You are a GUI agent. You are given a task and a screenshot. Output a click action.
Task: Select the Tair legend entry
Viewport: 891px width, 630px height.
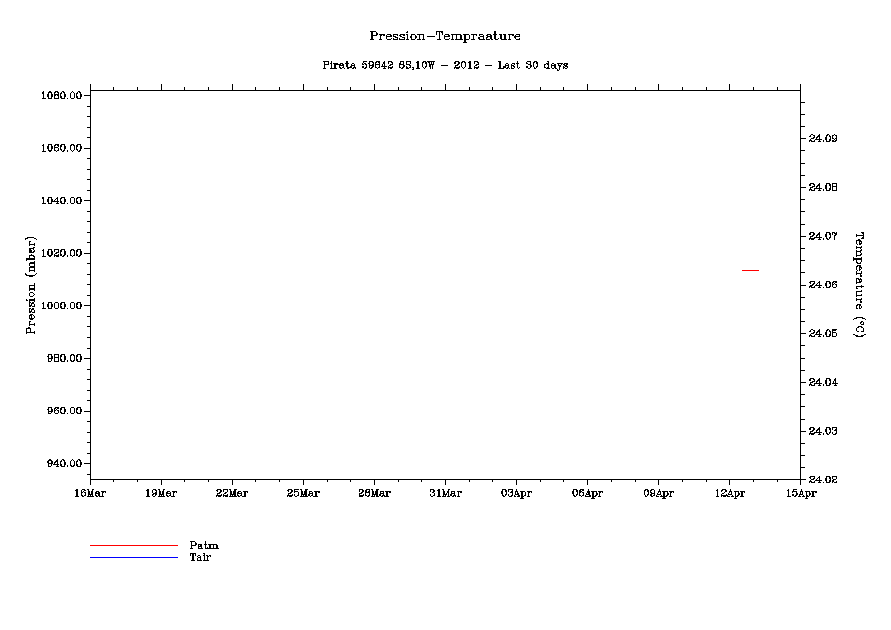pyautogui.click(x=200, y=557)
